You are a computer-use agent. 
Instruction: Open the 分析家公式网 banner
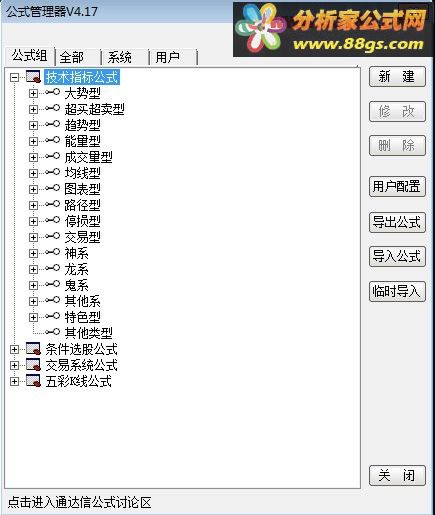(x=333, y=29)
